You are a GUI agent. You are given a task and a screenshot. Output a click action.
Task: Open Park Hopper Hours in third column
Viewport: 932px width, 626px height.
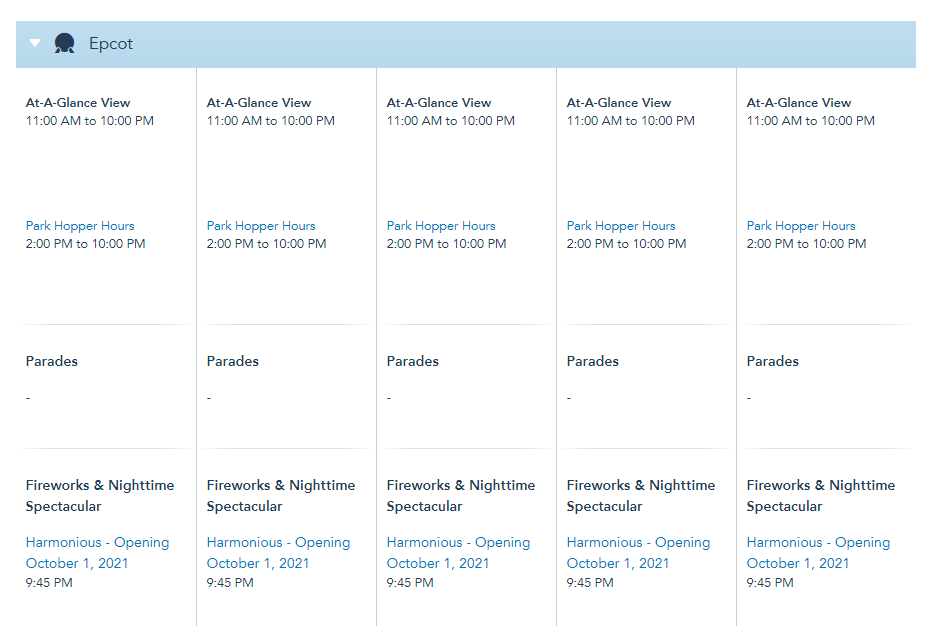tap(441, 226)
